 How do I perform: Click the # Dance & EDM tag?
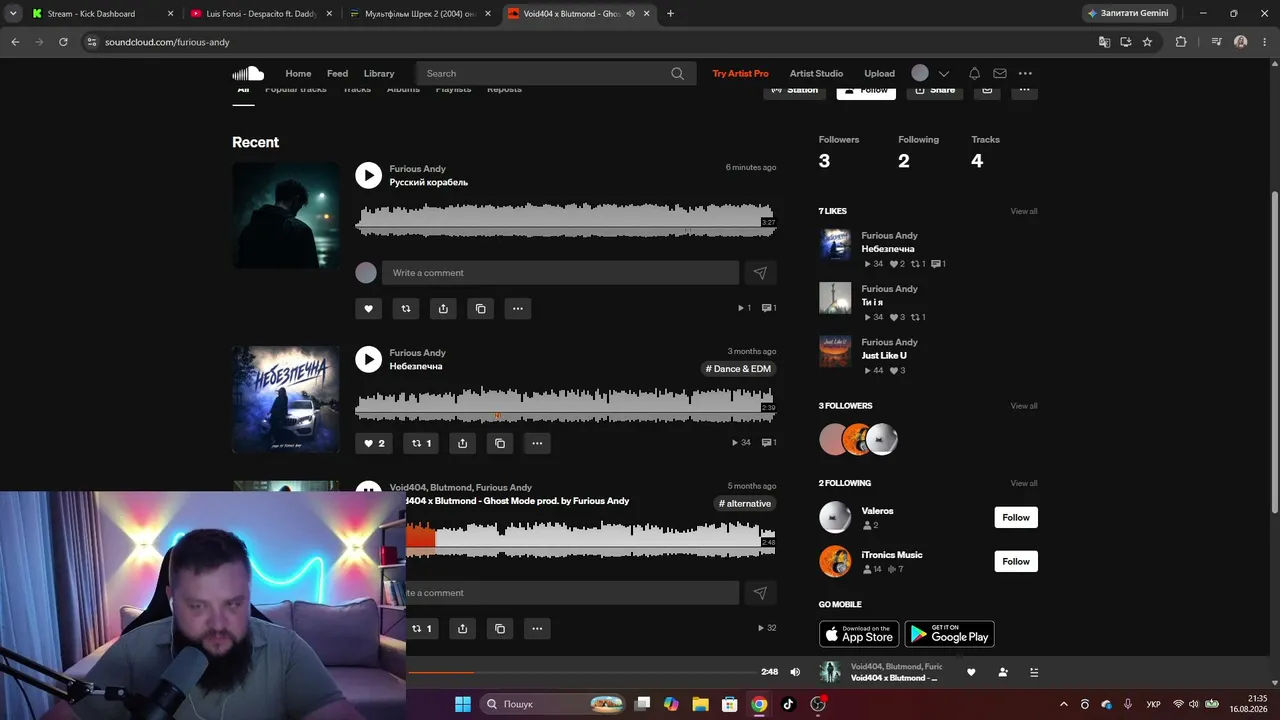coord(738,369)
